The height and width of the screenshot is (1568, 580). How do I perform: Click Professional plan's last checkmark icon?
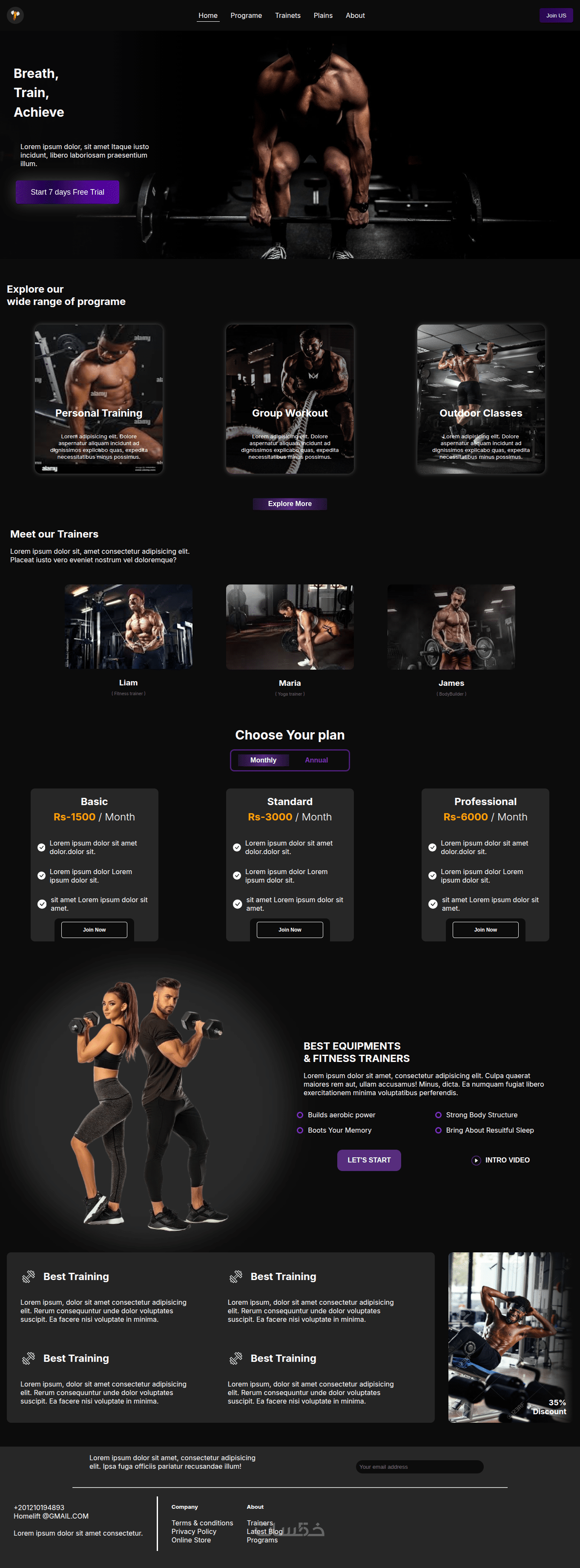(x=433, y=904)
